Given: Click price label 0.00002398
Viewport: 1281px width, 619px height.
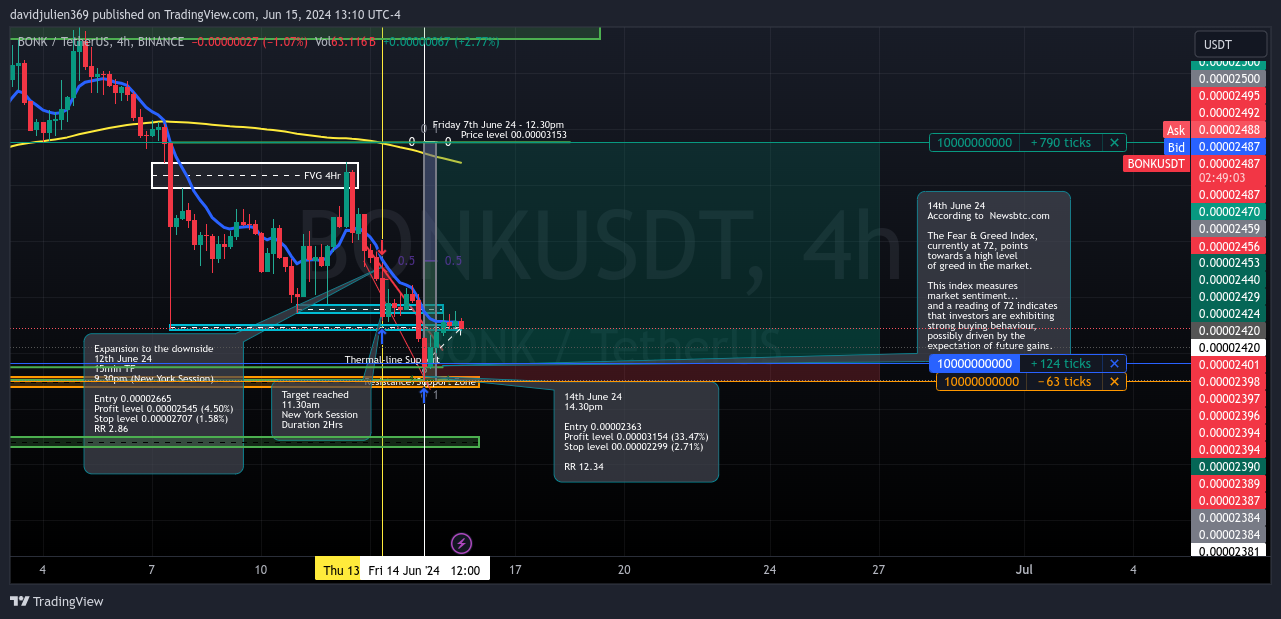Looking at the screenshot, I should [x=1229, y=382].
